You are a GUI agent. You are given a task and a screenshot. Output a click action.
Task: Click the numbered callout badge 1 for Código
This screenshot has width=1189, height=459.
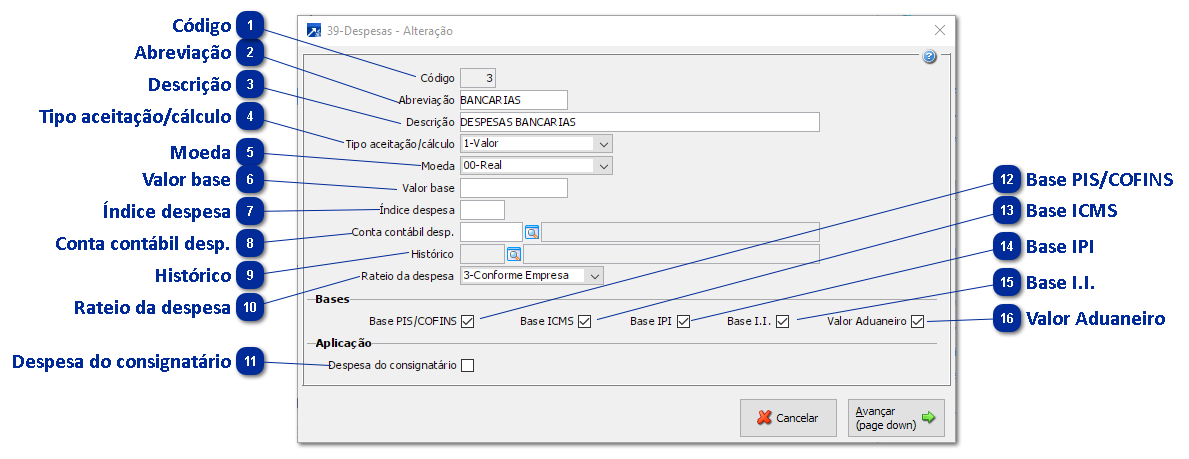[x=252, y=26]
